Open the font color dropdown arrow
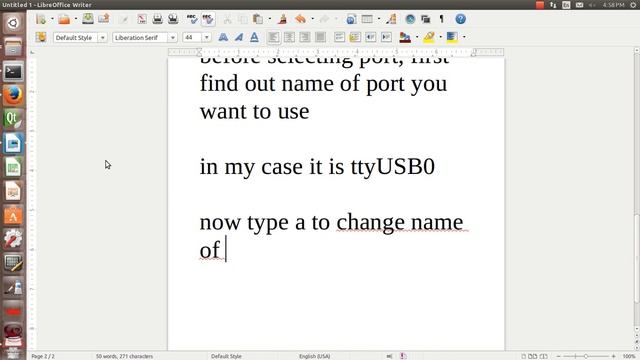 (x=417, y=38)
